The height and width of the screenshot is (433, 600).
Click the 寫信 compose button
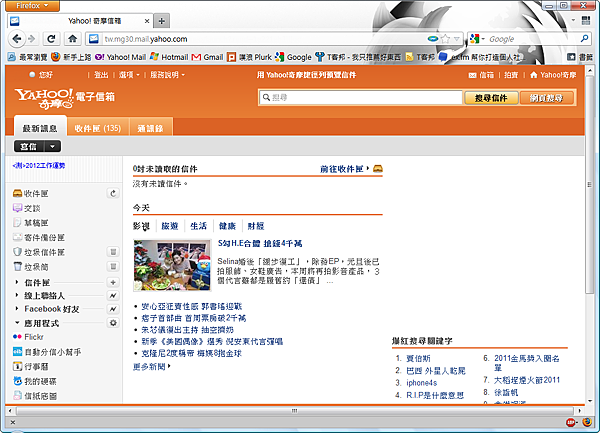tap(29, 146)
